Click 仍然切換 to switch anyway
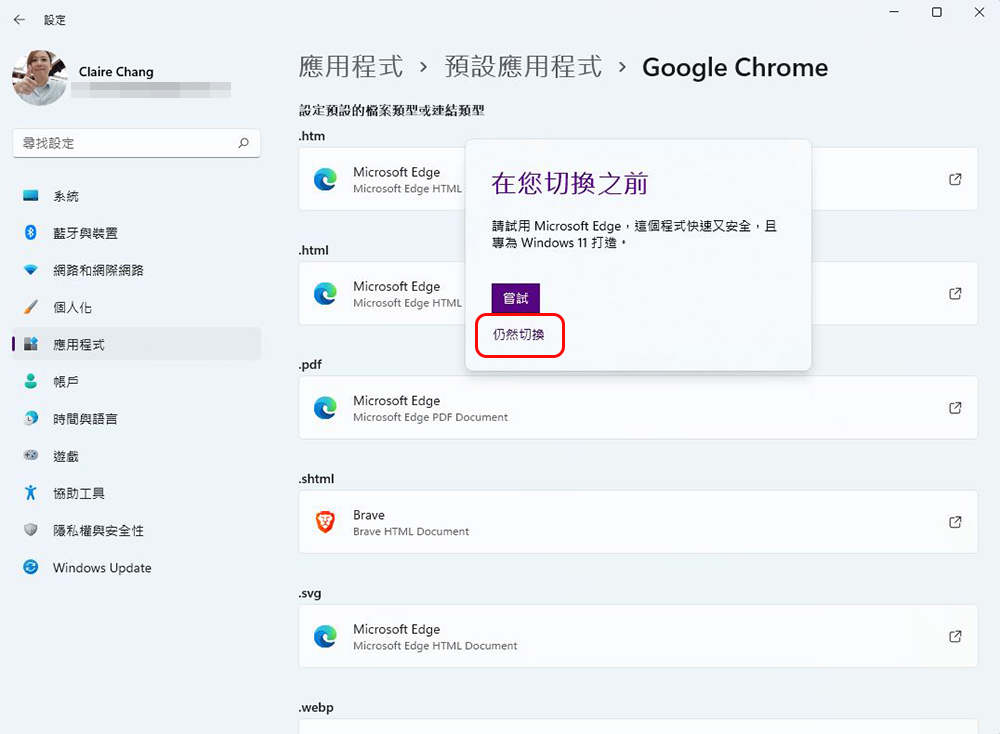 pyautogui.click(x=518, y=334)
